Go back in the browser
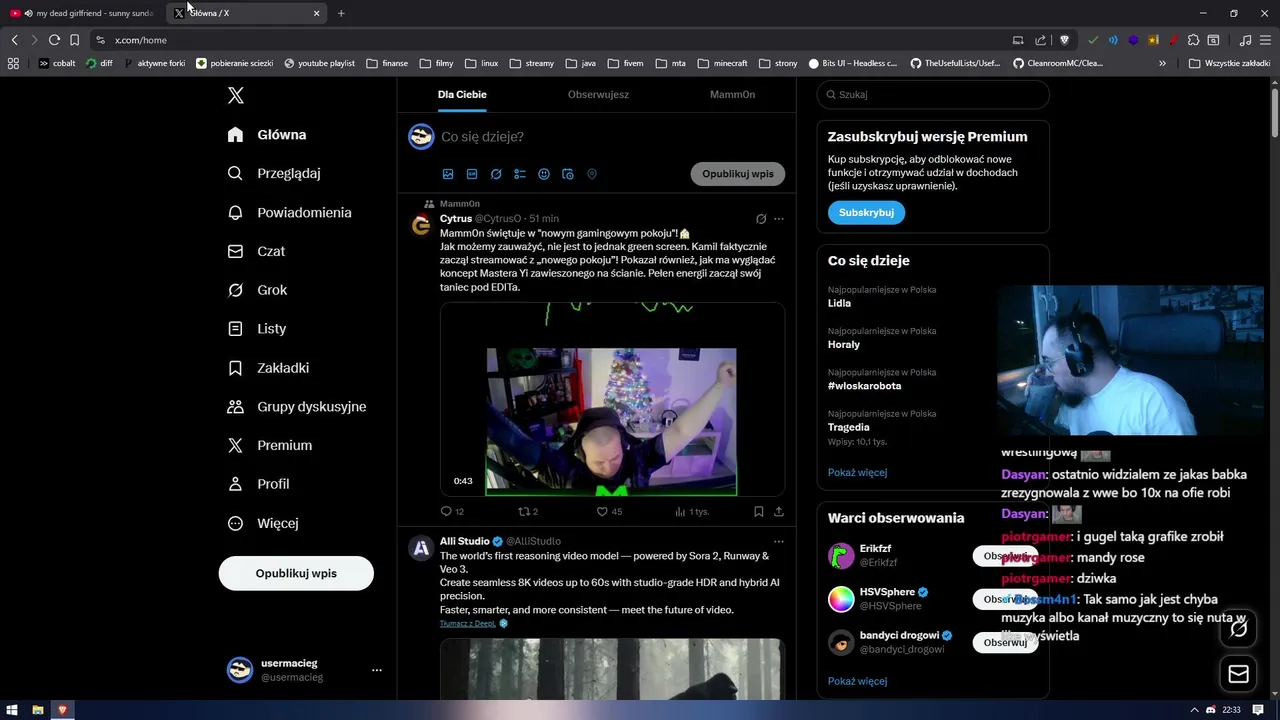1280x720 pixels. [x=14, y=40]
